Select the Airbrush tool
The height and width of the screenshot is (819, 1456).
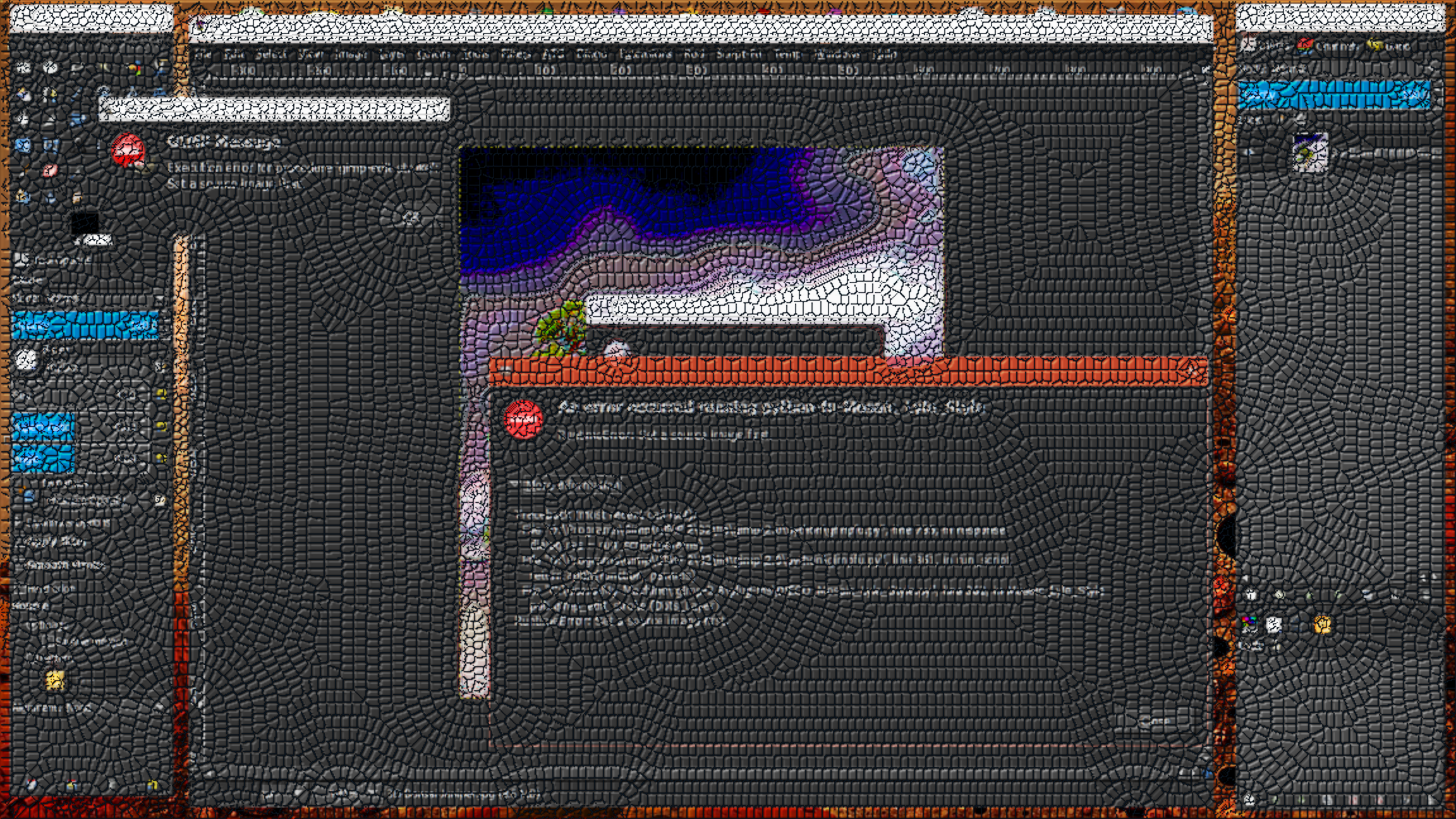coord(77,171)
